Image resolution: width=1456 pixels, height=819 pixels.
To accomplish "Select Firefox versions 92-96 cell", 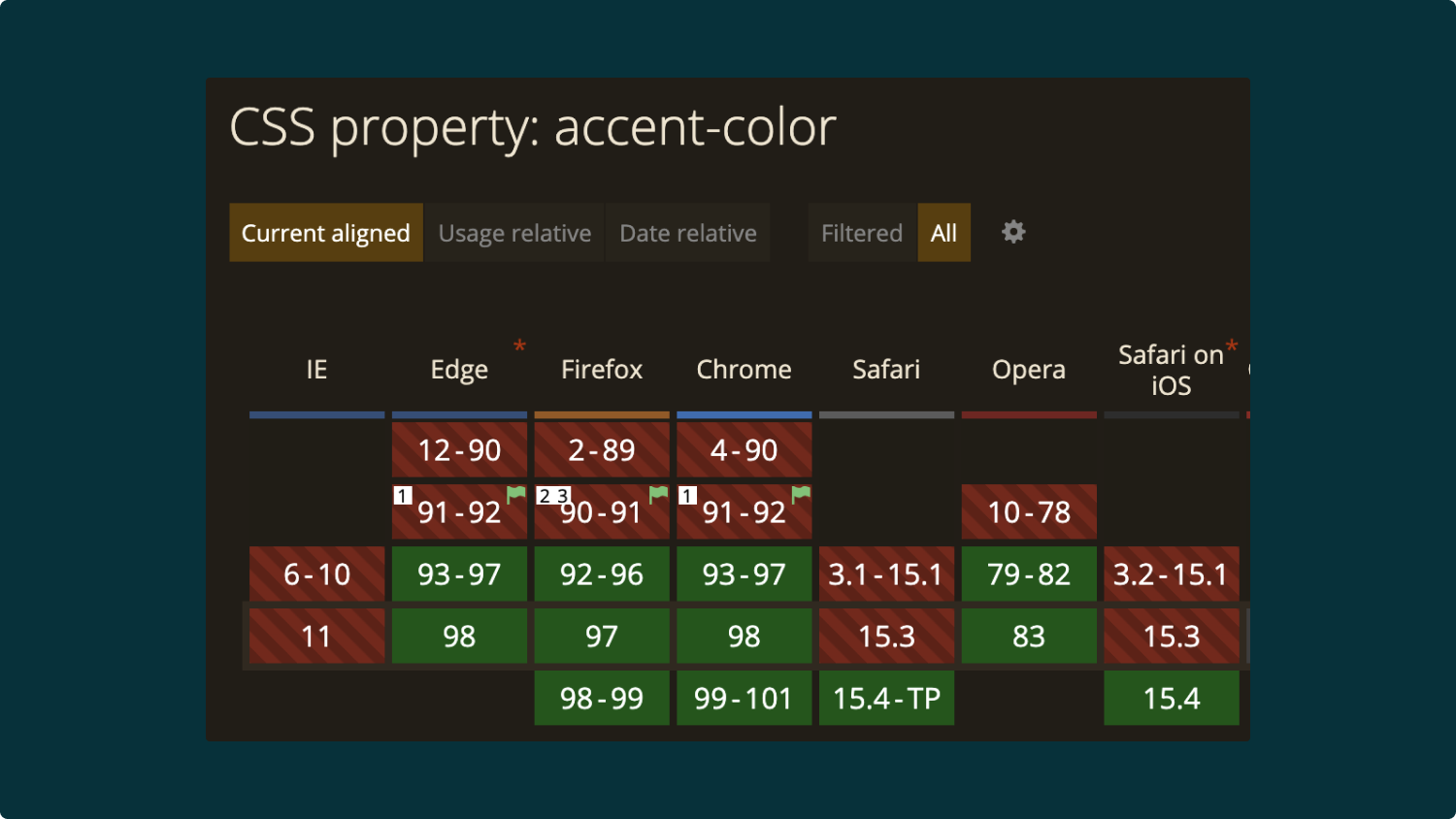I will pyautogui.click(x=602, y=574).
